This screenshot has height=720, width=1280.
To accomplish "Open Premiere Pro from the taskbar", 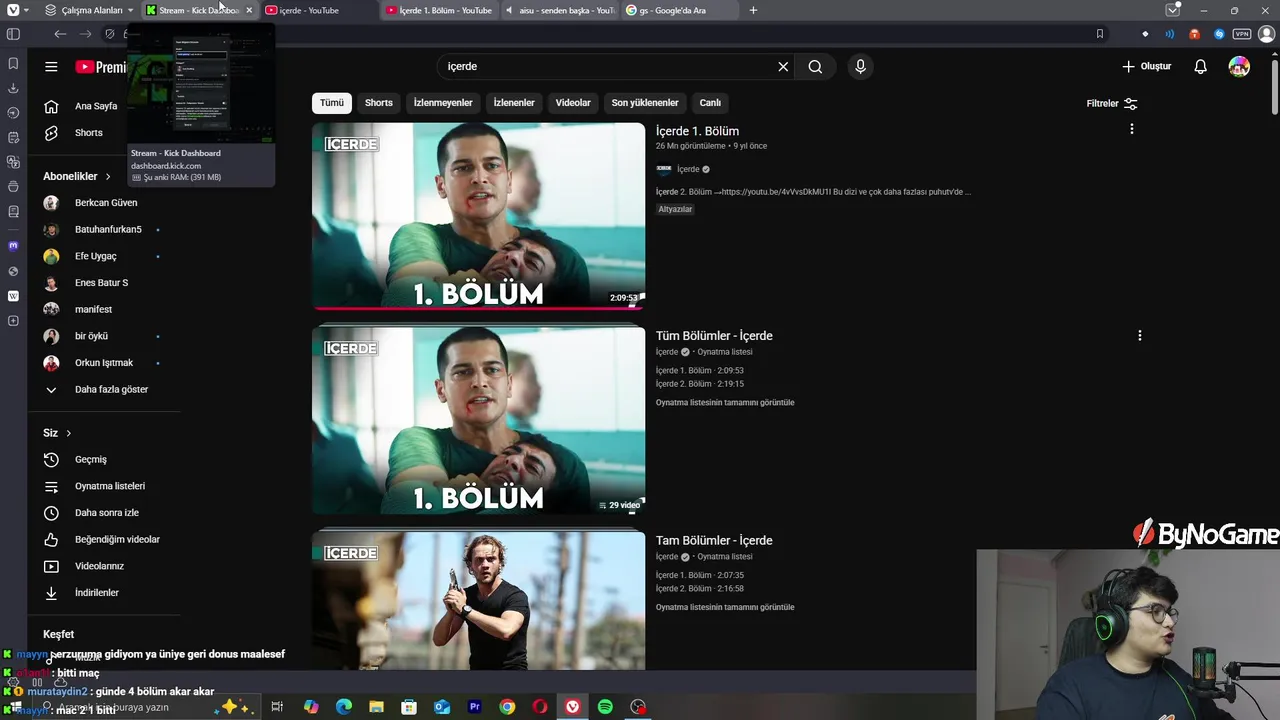I will pyautogui.click(x=475, y=707).
